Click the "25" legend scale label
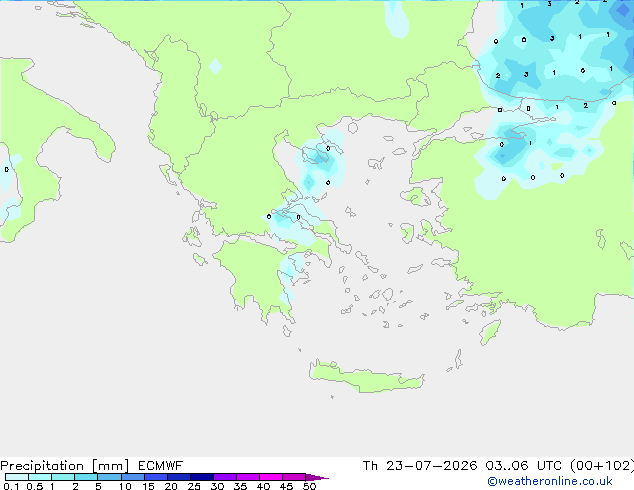Image resolution: width=634 pixels, height=490 pixels. (x=194, y=486)
